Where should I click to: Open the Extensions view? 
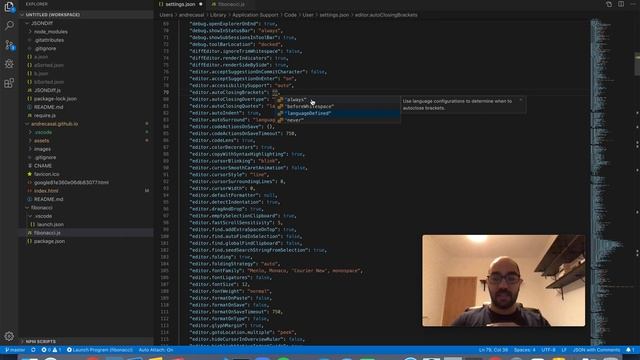pyautogui.click(x=9, y=83)
